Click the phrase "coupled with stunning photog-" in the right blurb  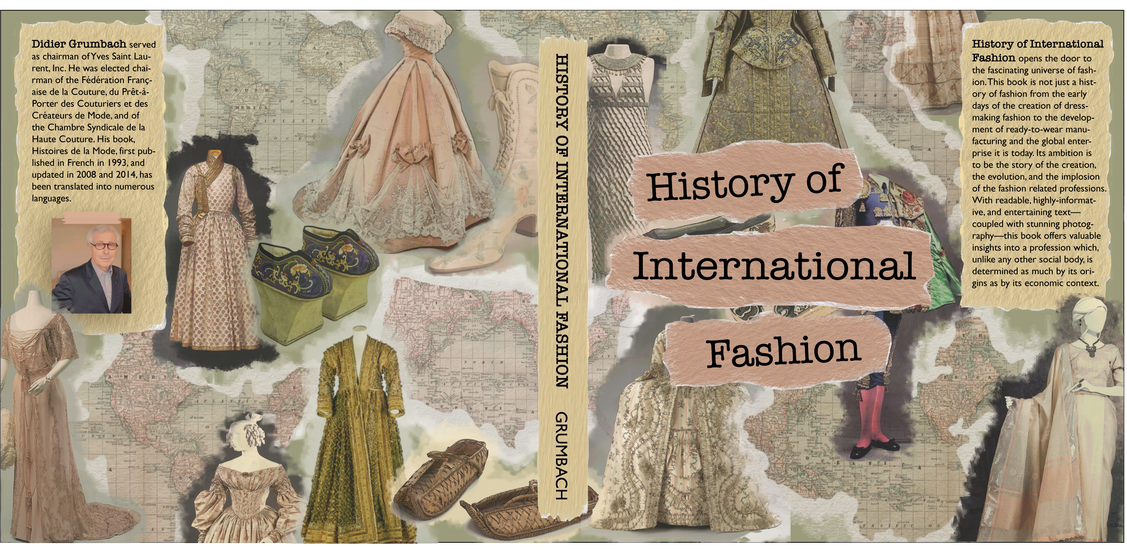click(1034, 224)
